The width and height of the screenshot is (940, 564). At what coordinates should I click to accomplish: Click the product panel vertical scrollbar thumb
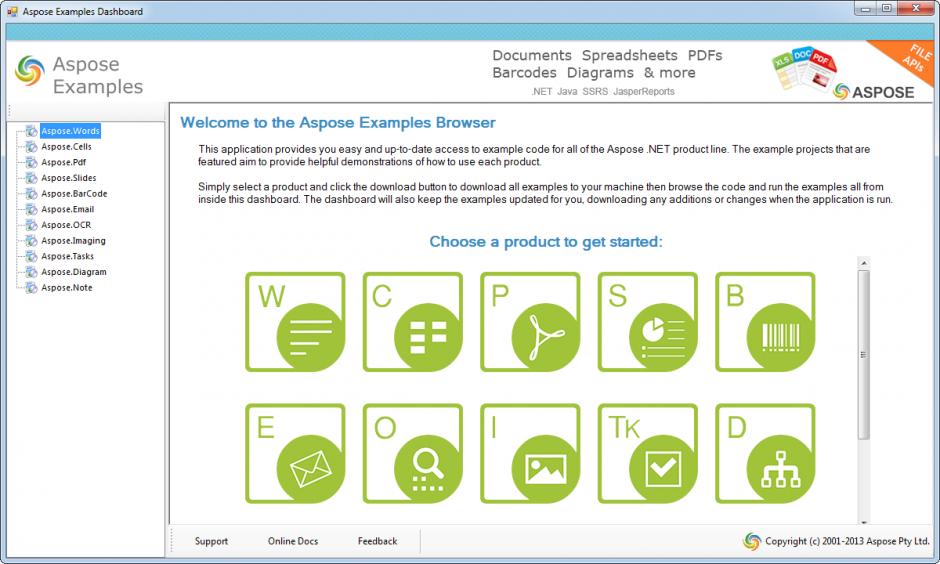[x=864, y=354]
